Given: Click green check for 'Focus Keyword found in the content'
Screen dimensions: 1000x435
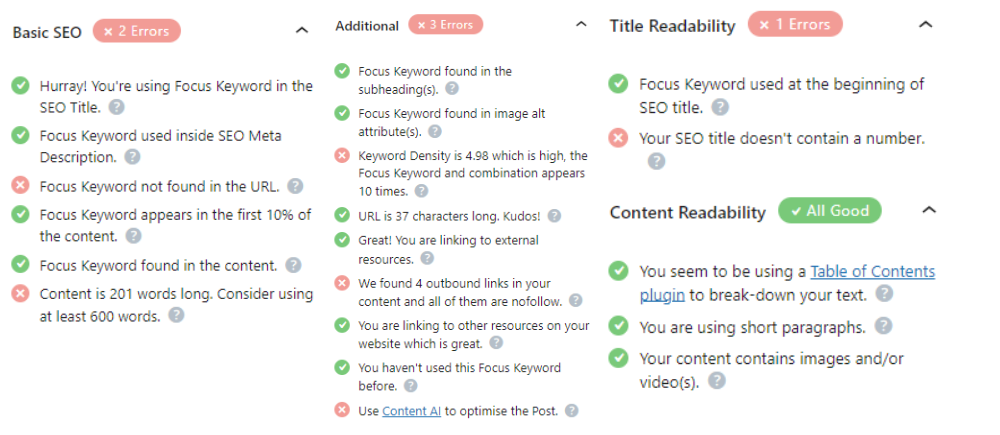Looking at the screenshot, I should [20, 263].
